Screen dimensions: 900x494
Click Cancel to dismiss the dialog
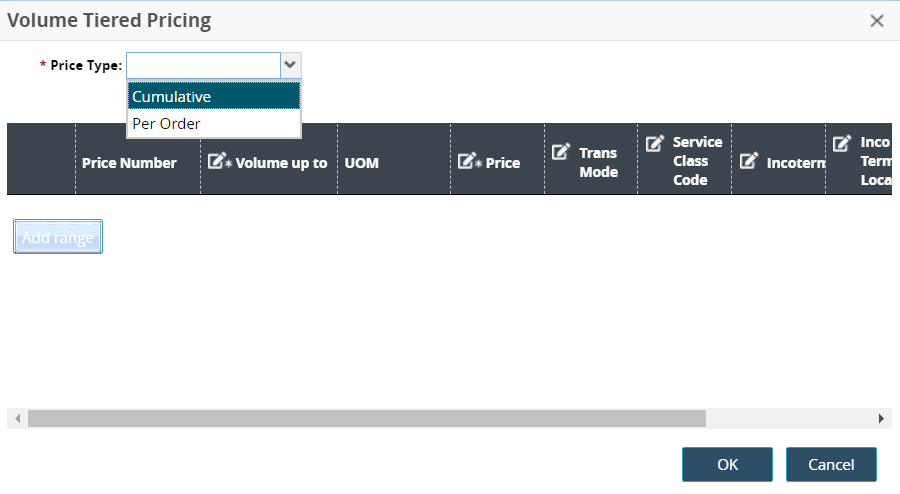click(x=831, y=464)
